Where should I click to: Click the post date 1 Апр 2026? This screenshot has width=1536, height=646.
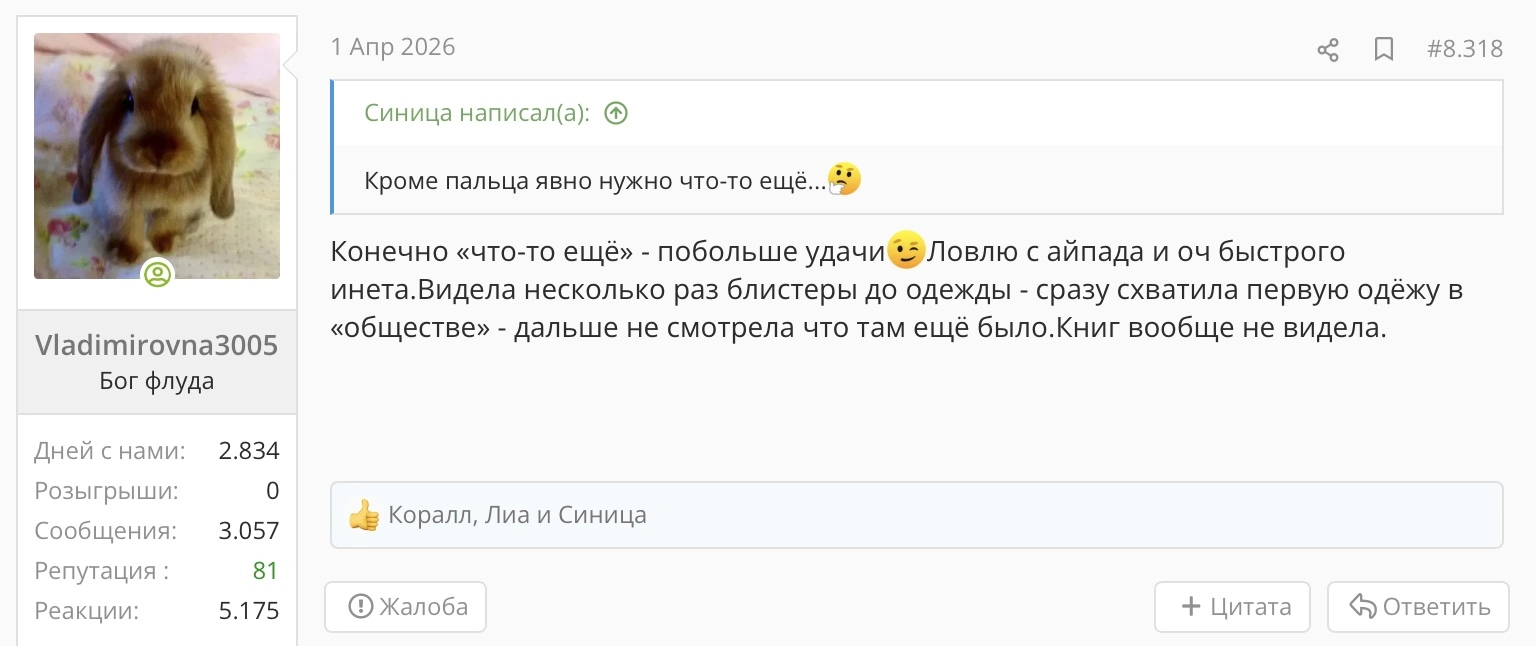[393, 47]
